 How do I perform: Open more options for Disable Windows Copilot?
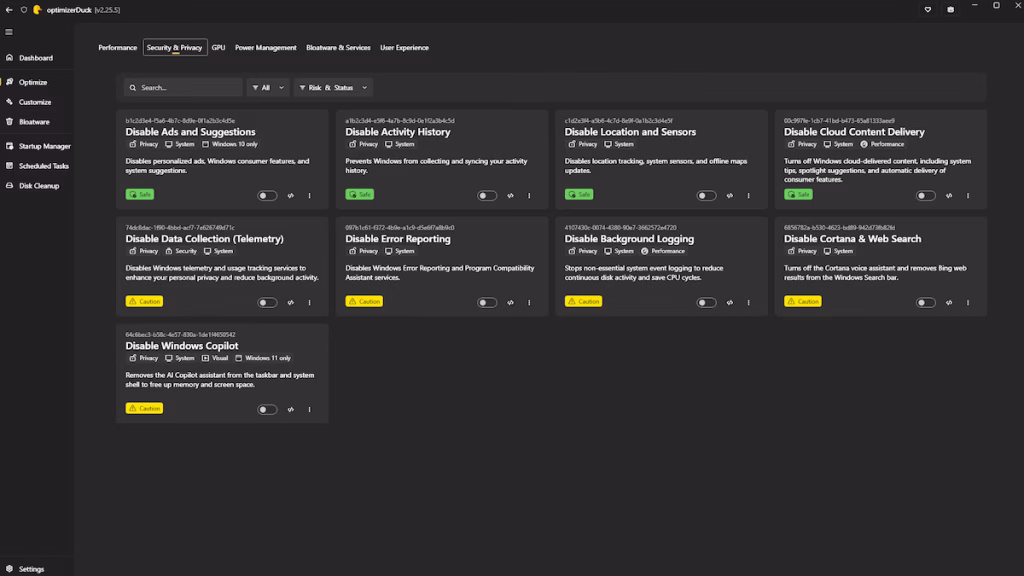click(x=310, y=409)
